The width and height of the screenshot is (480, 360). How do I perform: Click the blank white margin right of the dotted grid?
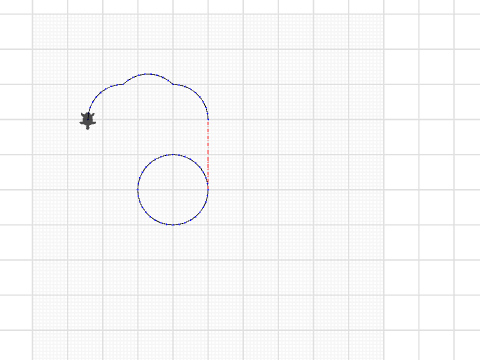(432, 180)
